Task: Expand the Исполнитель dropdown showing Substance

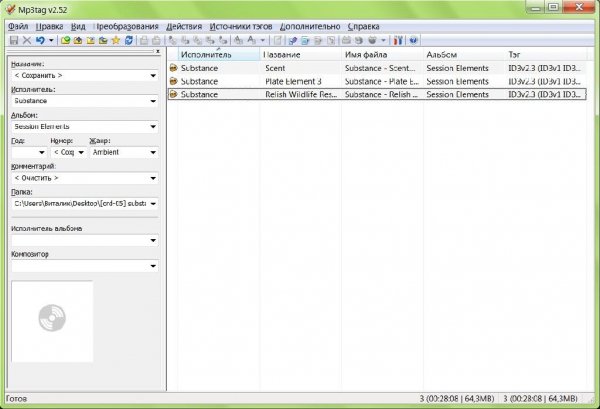Action: click(153, 101)
